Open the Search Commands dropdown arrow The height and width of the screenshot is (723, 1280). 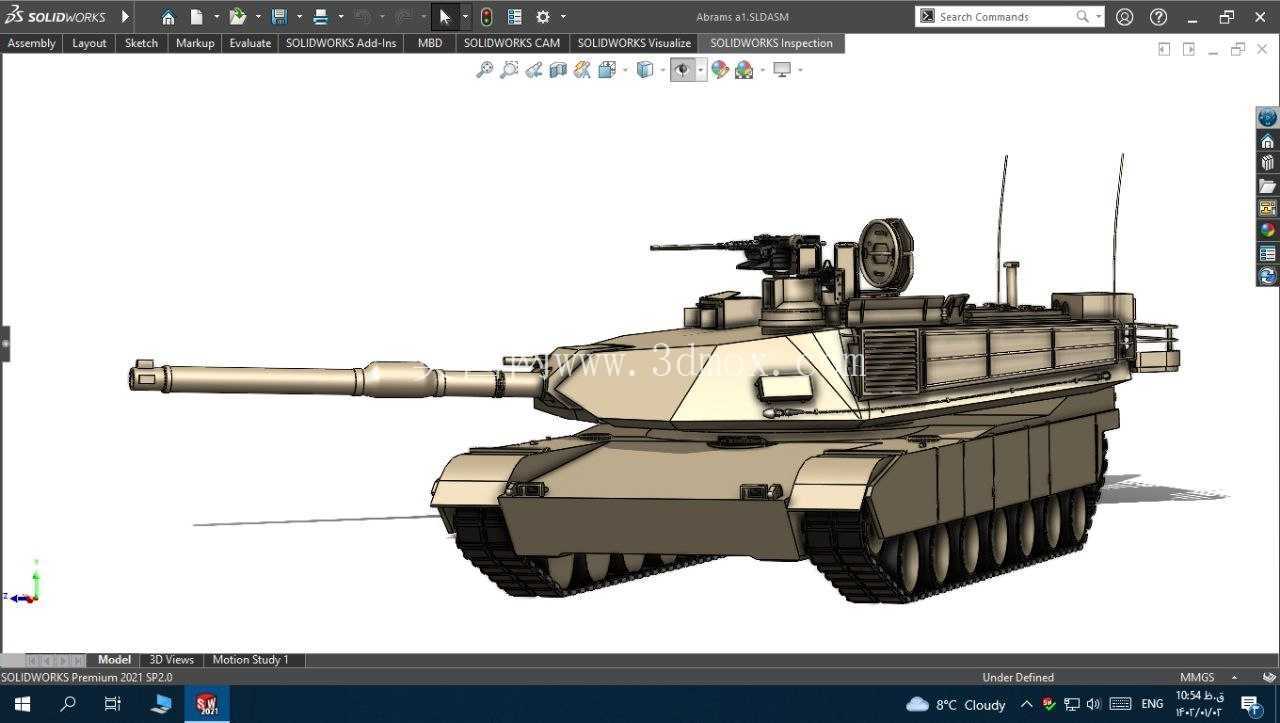[1098, 17]
